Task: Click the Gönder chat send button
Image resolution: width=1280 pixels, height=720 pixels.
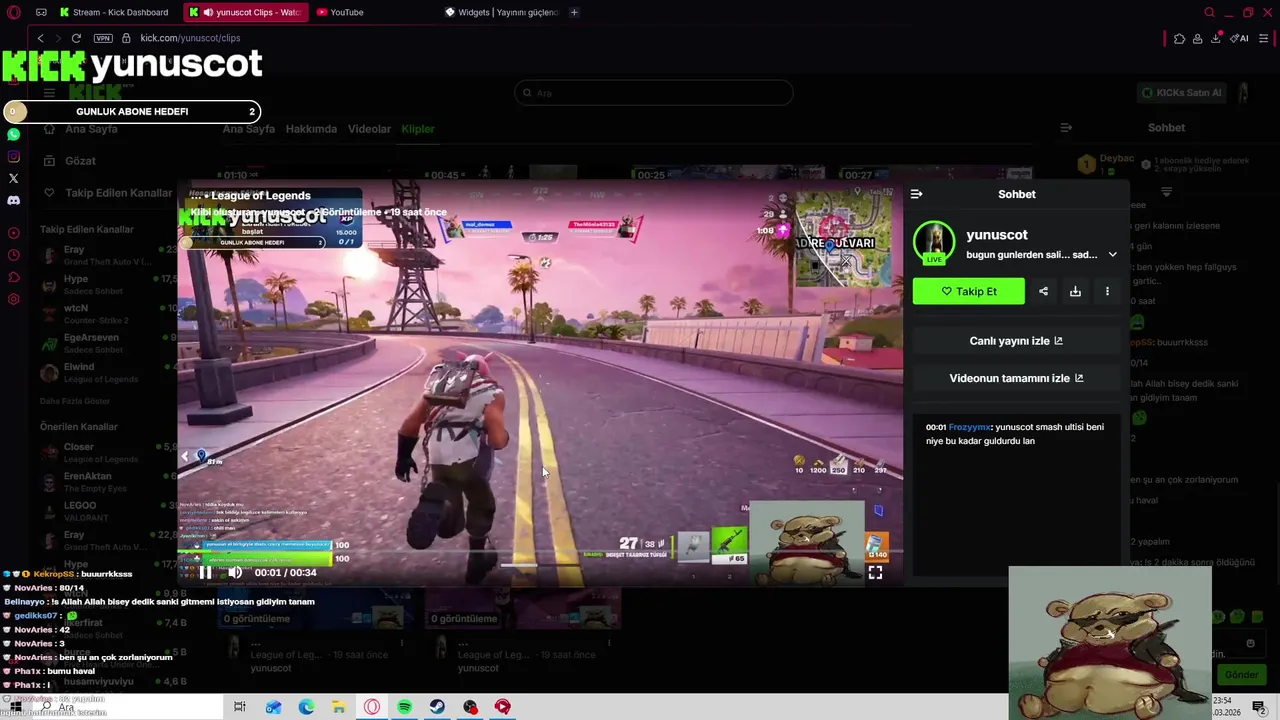Action: tap(1240, 675)
